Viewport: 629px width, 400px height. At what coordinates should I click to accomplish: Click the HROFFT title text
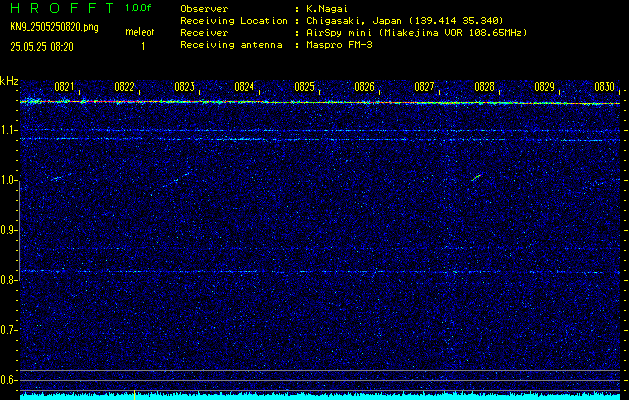(62, 8)
